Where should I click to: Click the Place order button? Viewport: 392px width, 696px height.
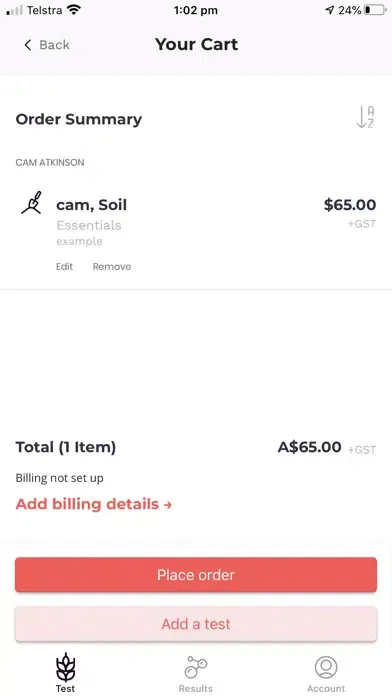click(196, 575)
